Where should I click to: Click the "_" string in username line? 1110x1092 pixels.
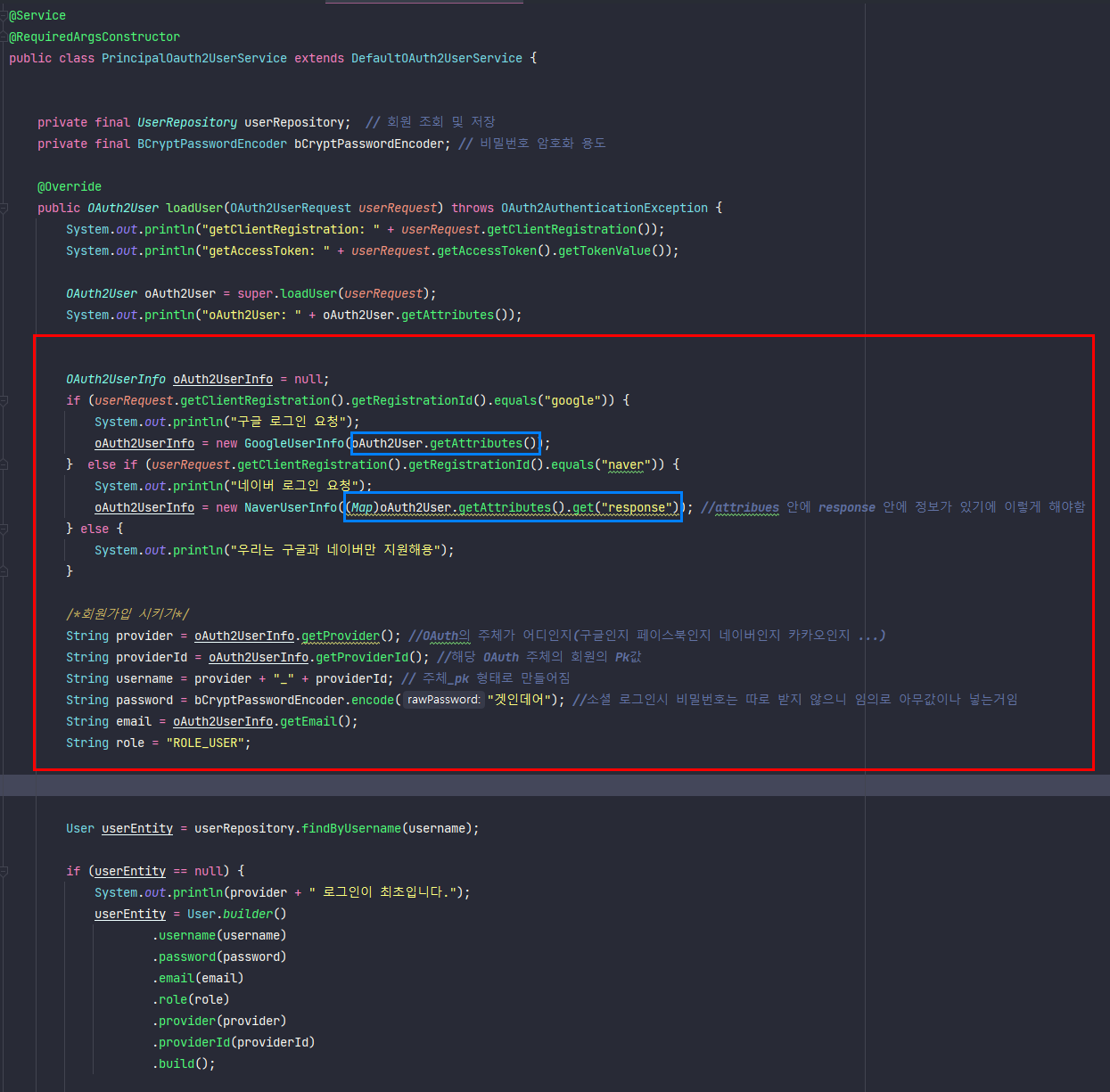[284, 678]
